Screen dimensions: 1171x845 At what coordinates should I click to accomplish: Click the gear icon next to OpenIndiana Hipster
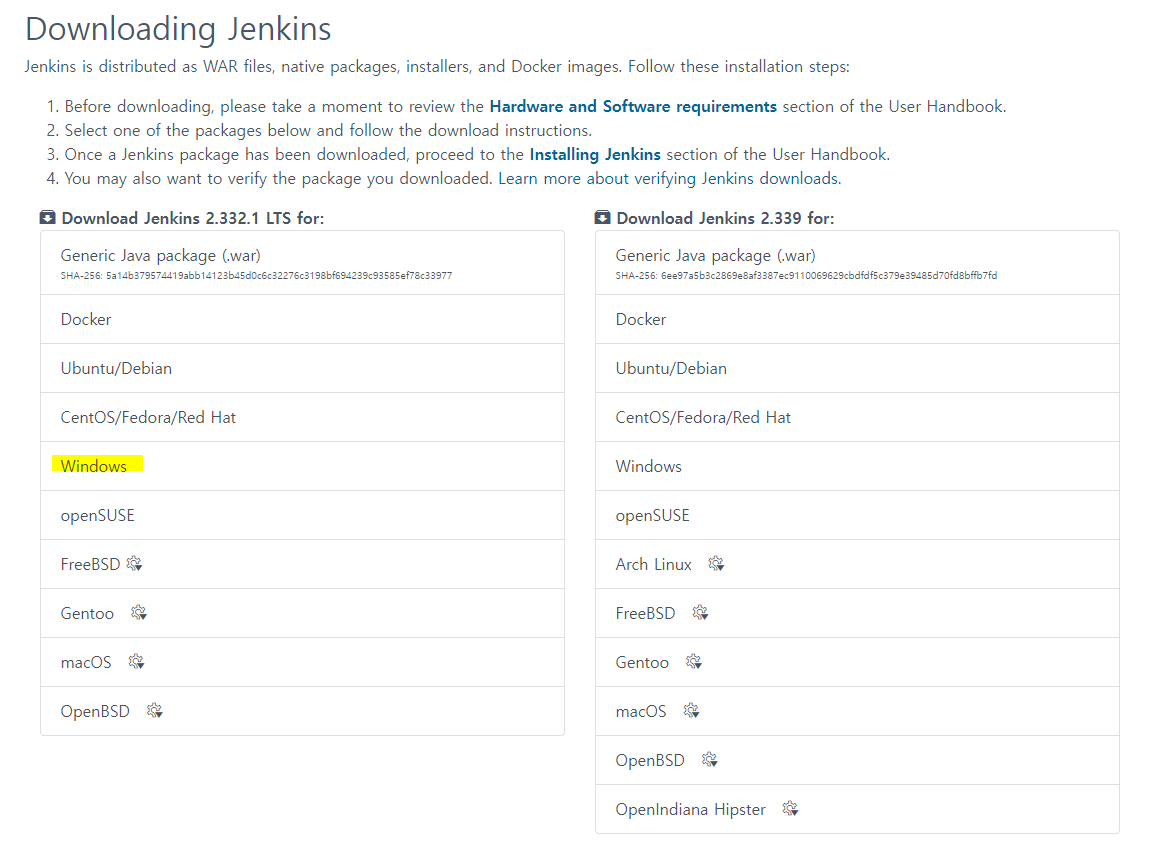click(790, 808)
